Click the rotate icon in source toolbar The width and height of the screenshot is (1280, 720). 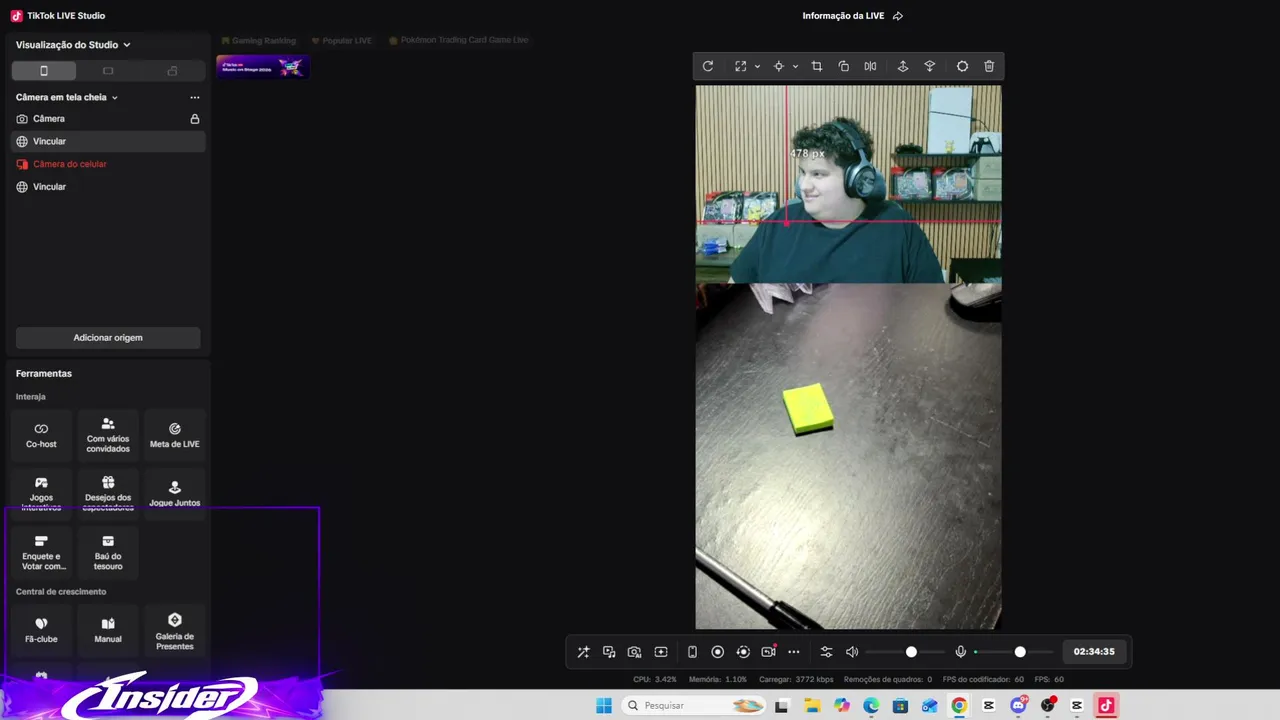coord(708,66)
